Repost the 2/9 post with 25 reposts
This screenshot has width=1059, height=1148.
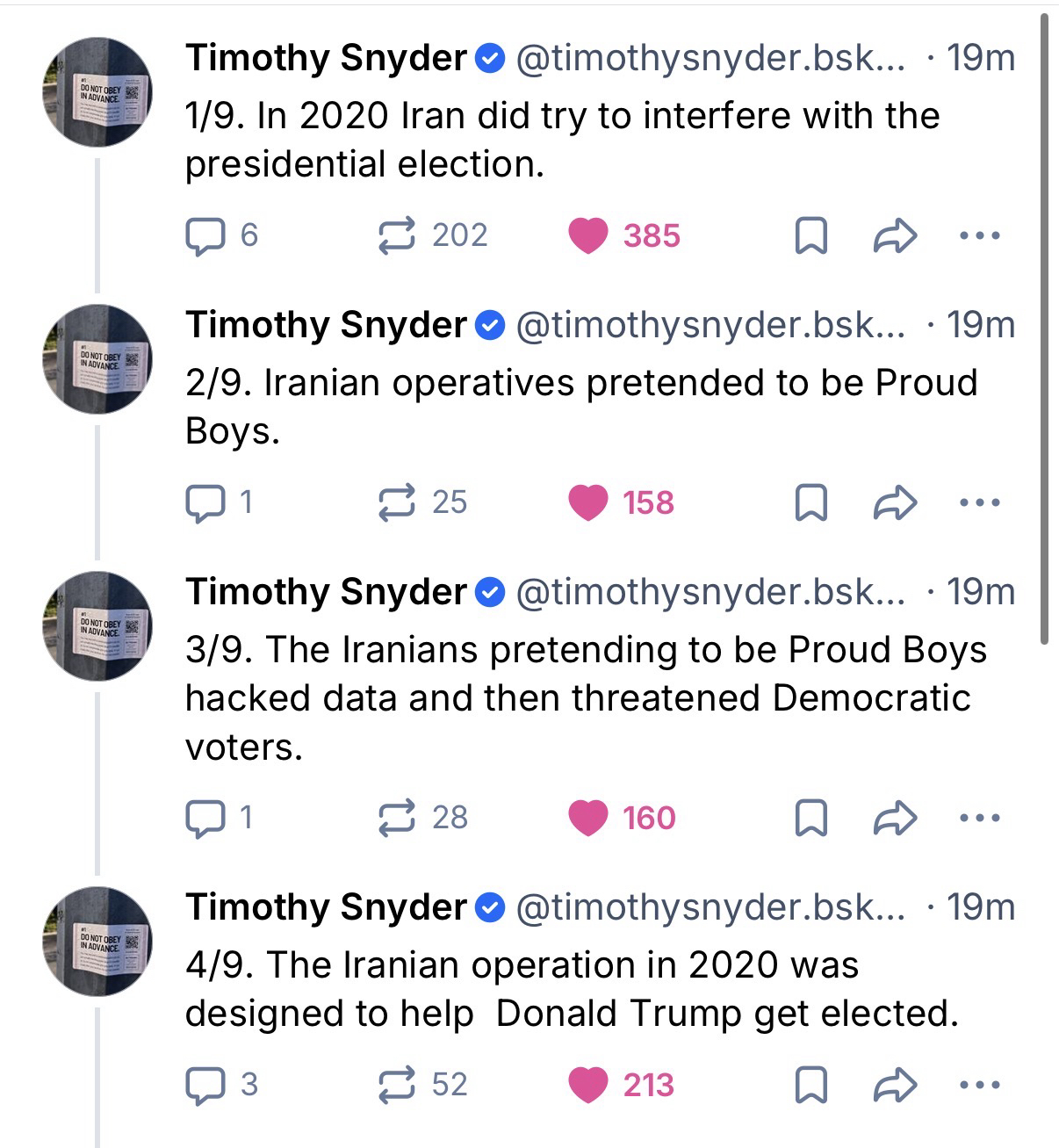pos(396,502)
